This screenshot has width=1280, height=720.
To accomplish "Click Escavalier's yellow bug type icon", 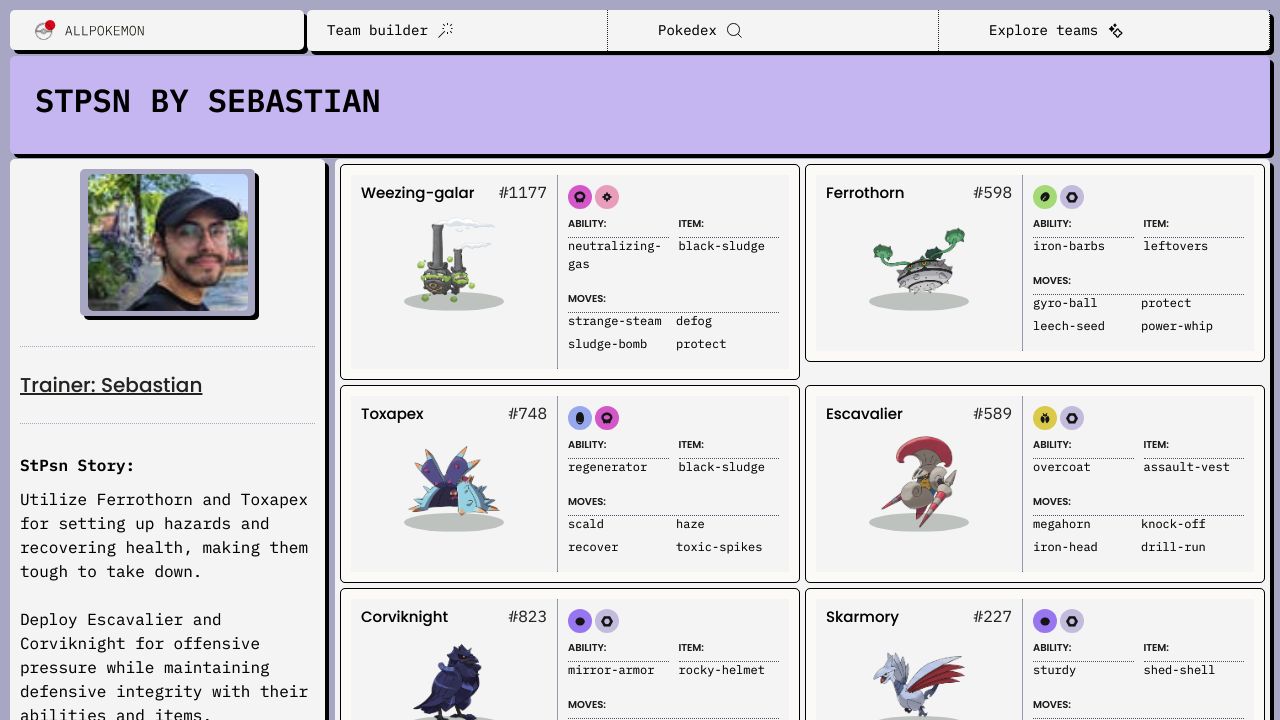I will [1045, 418].
